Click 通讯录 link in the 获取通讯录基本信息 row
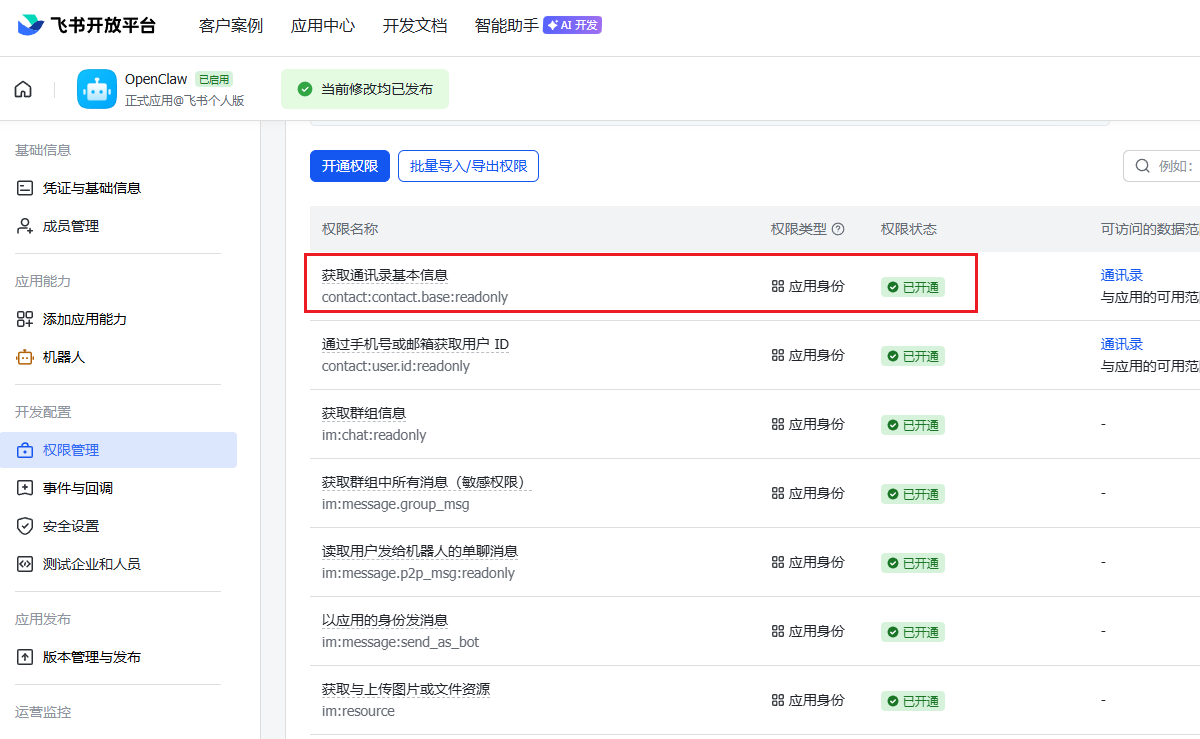1200x739 pixels. tap(1121, 275)
